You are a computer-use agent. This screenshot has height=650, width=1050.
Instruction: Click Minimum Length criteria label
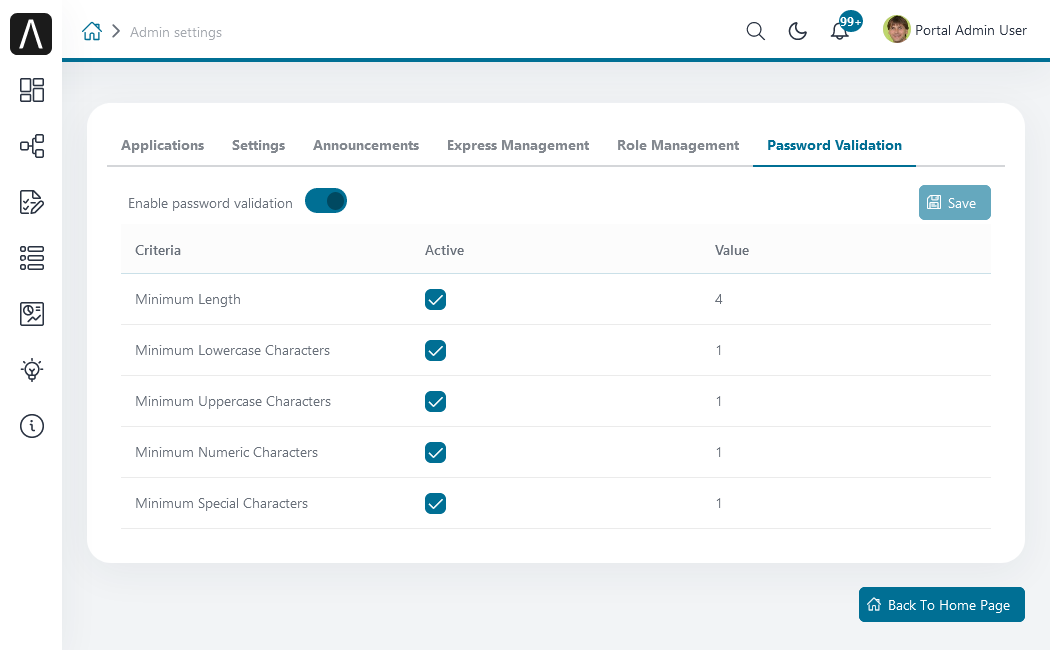point(188,299)
